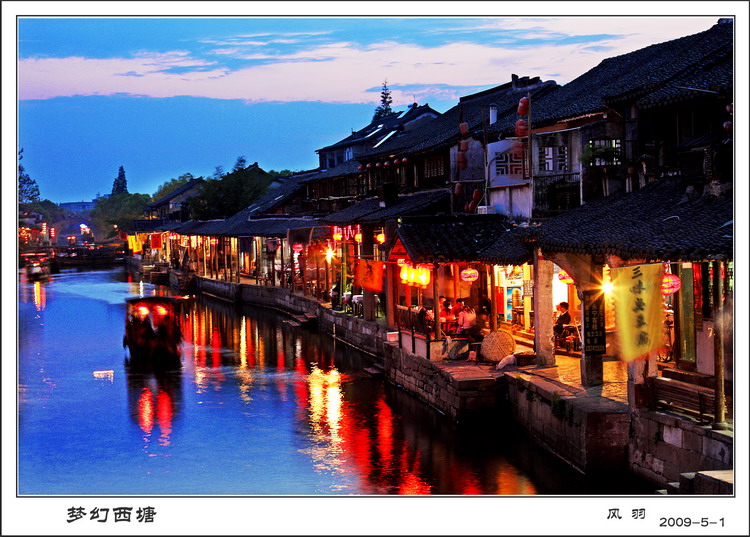
Task: Click the boat's red reflection in the water
Action: click(154, 408)
